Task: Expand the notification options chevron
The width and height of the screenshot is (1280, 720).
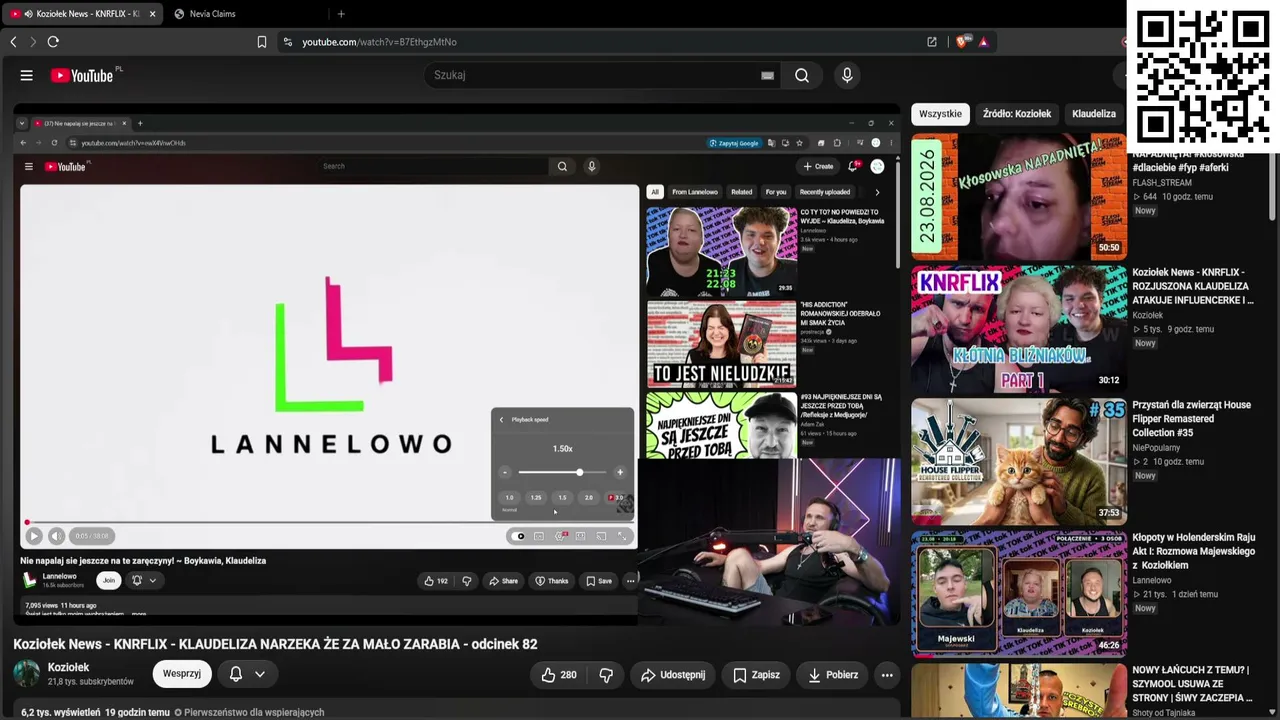Action: [260, 674]
